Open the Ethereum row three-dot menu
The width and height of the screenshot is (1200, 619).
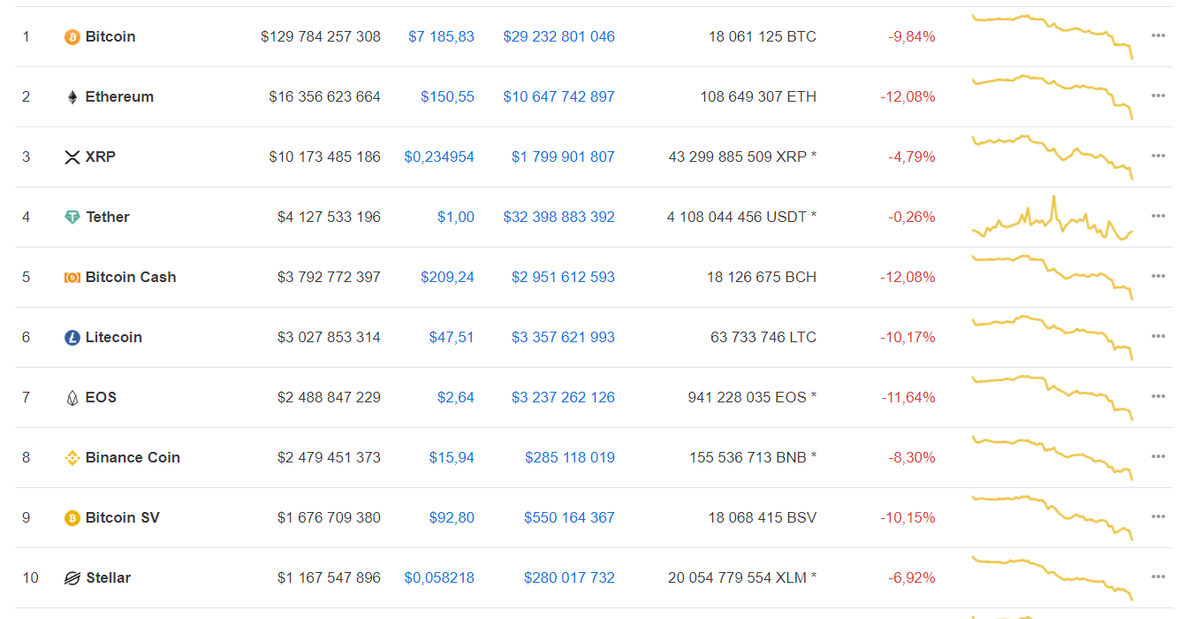[x=1158, y=95]
